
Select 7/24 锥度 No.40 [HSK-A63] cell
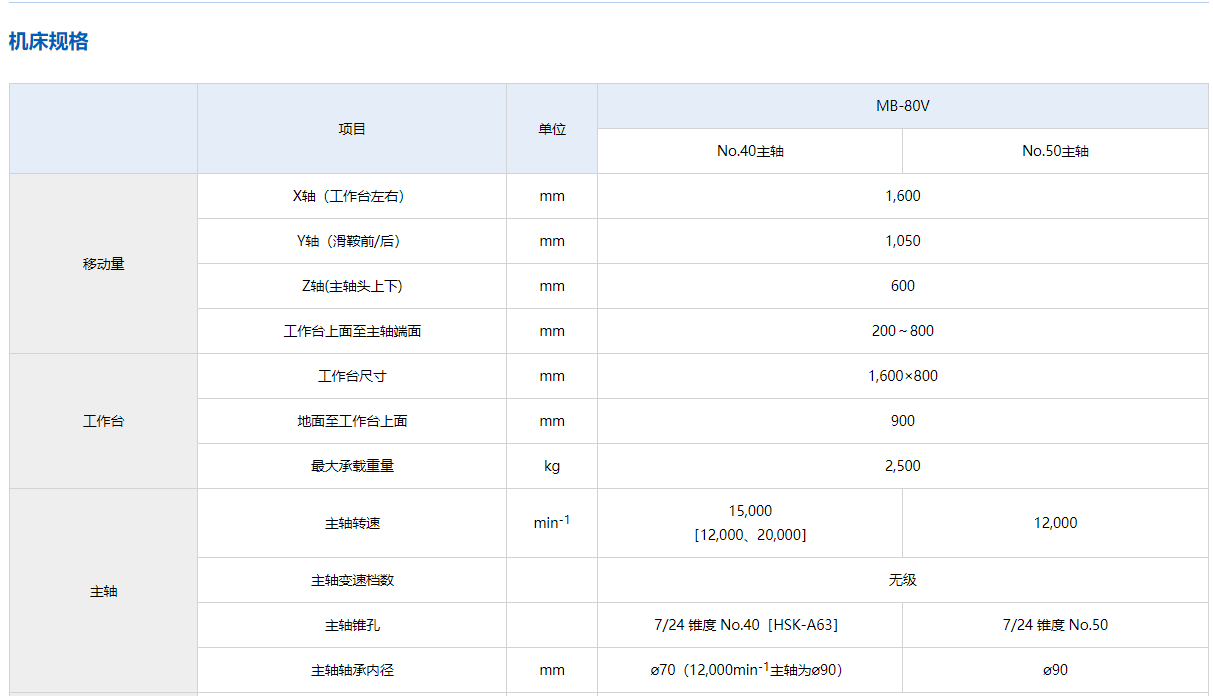tap(750, 625)
